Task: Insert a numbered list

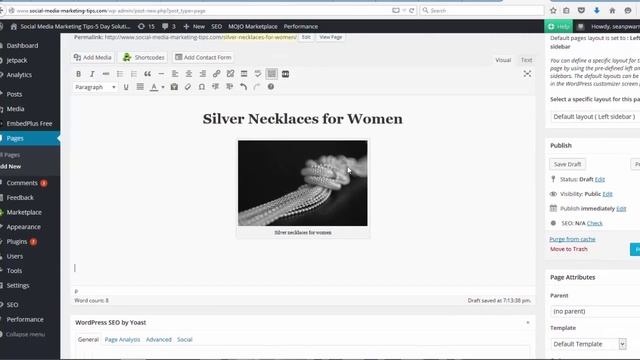Action: (133, 74)
